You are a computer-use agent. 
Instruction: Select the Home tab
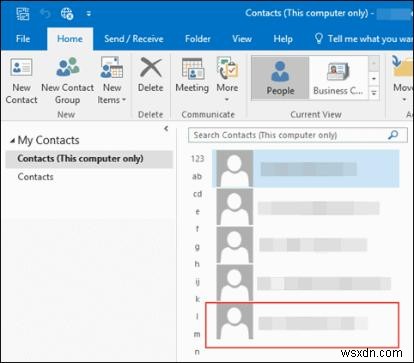[x=70, y=39]
